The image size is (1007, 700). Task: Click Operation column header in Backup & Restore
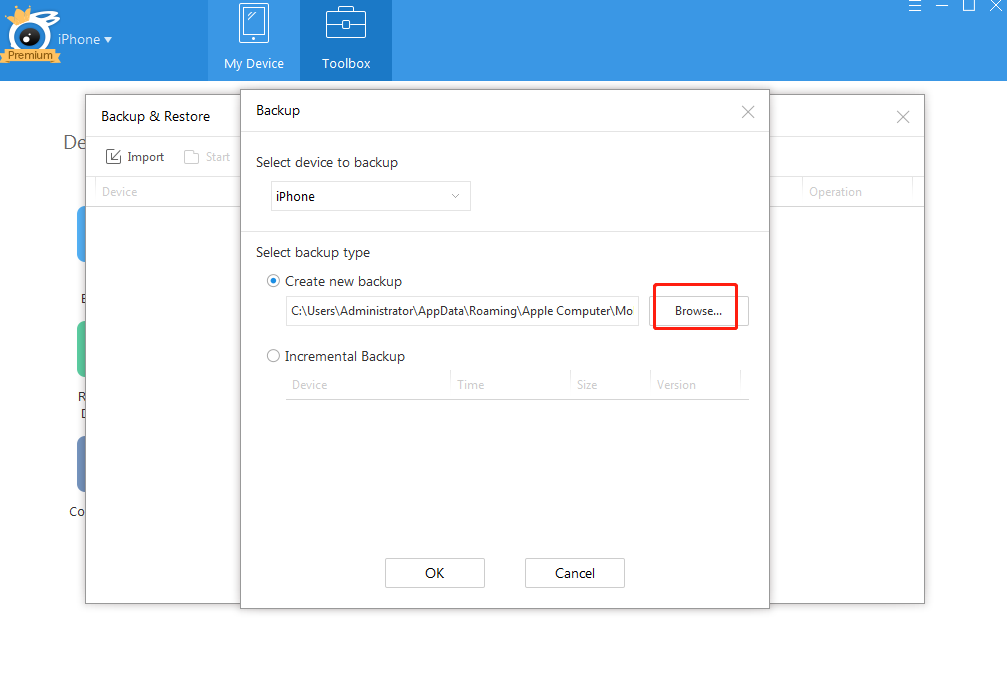point(857,192)
